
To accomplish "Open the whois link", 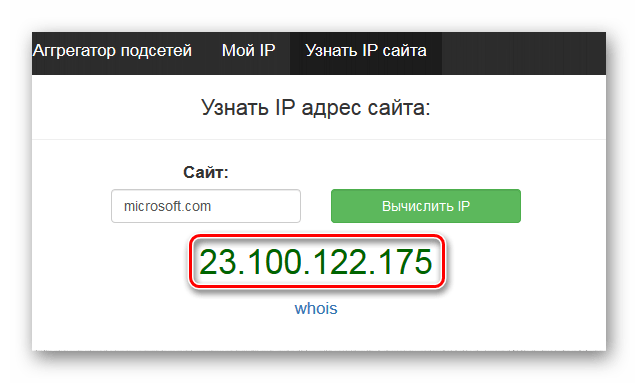I will tap(316, 309).
